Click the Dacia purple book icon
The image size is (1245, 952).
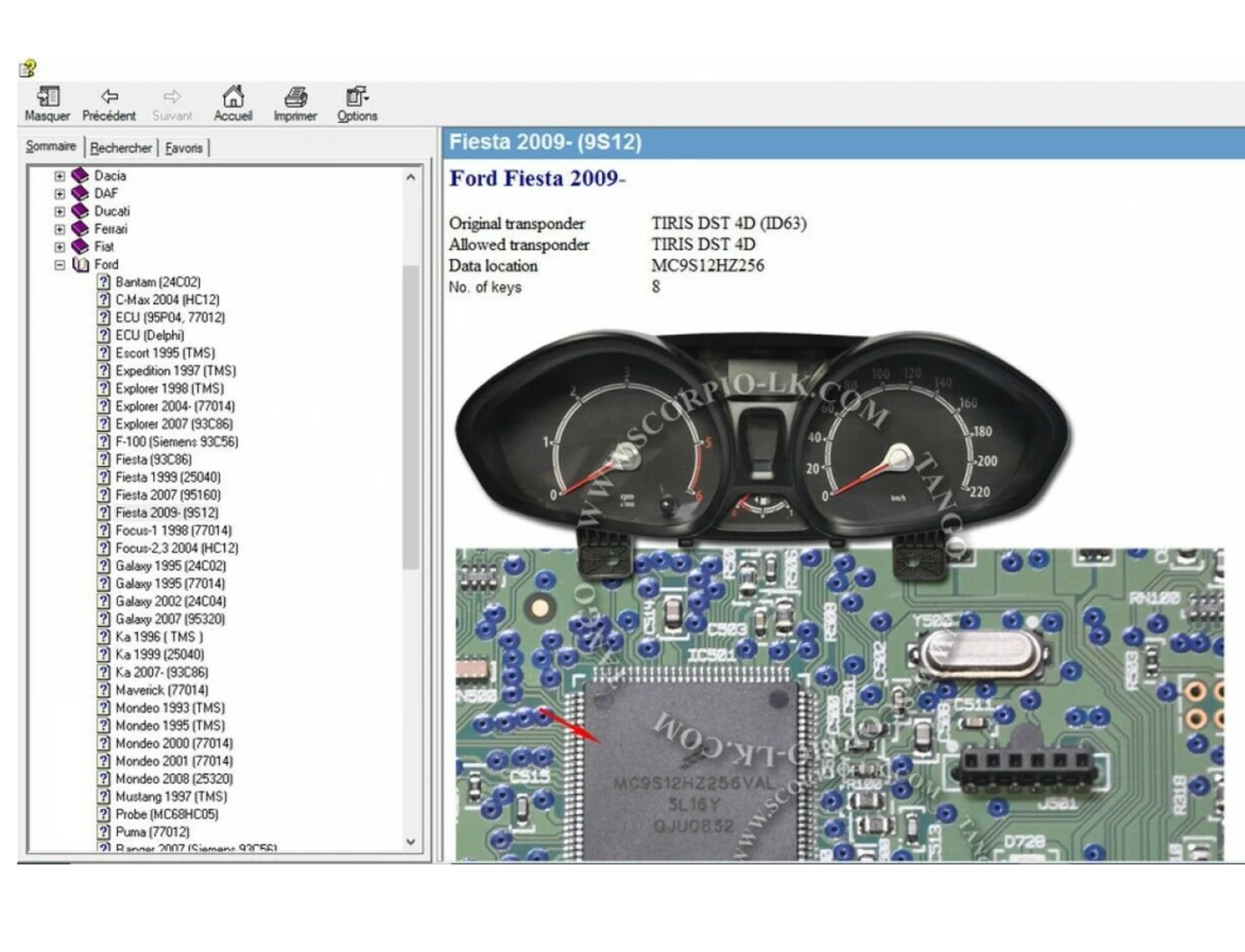(x=81, y=175)
